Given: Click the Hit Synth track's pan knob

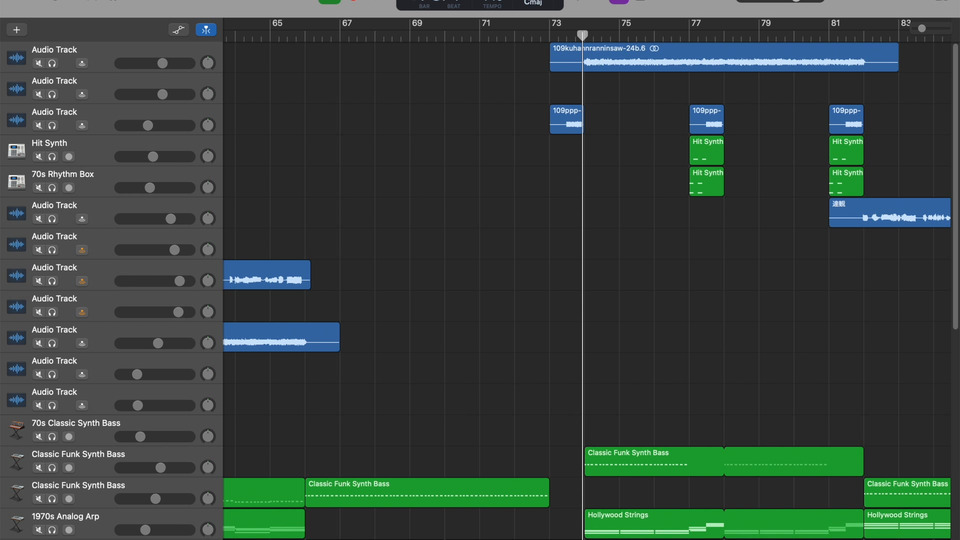Looking at the screenshot, I should pyautogui.click(x=208, y=156).
